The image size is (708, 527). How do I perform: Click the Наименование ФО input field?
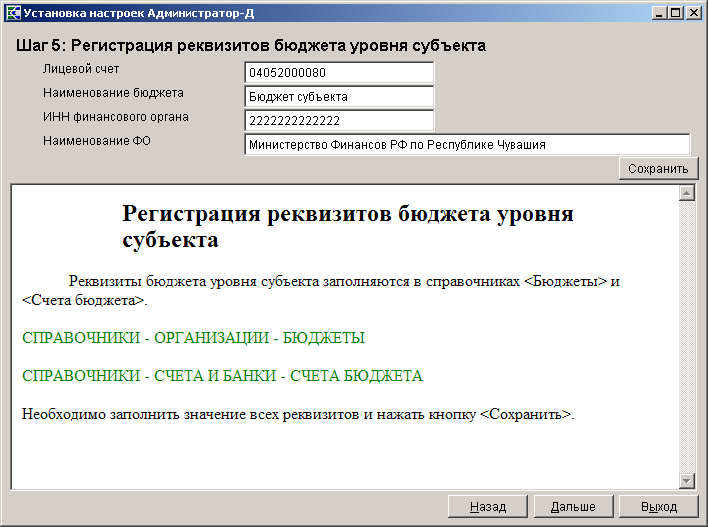(x=467, y=145)
